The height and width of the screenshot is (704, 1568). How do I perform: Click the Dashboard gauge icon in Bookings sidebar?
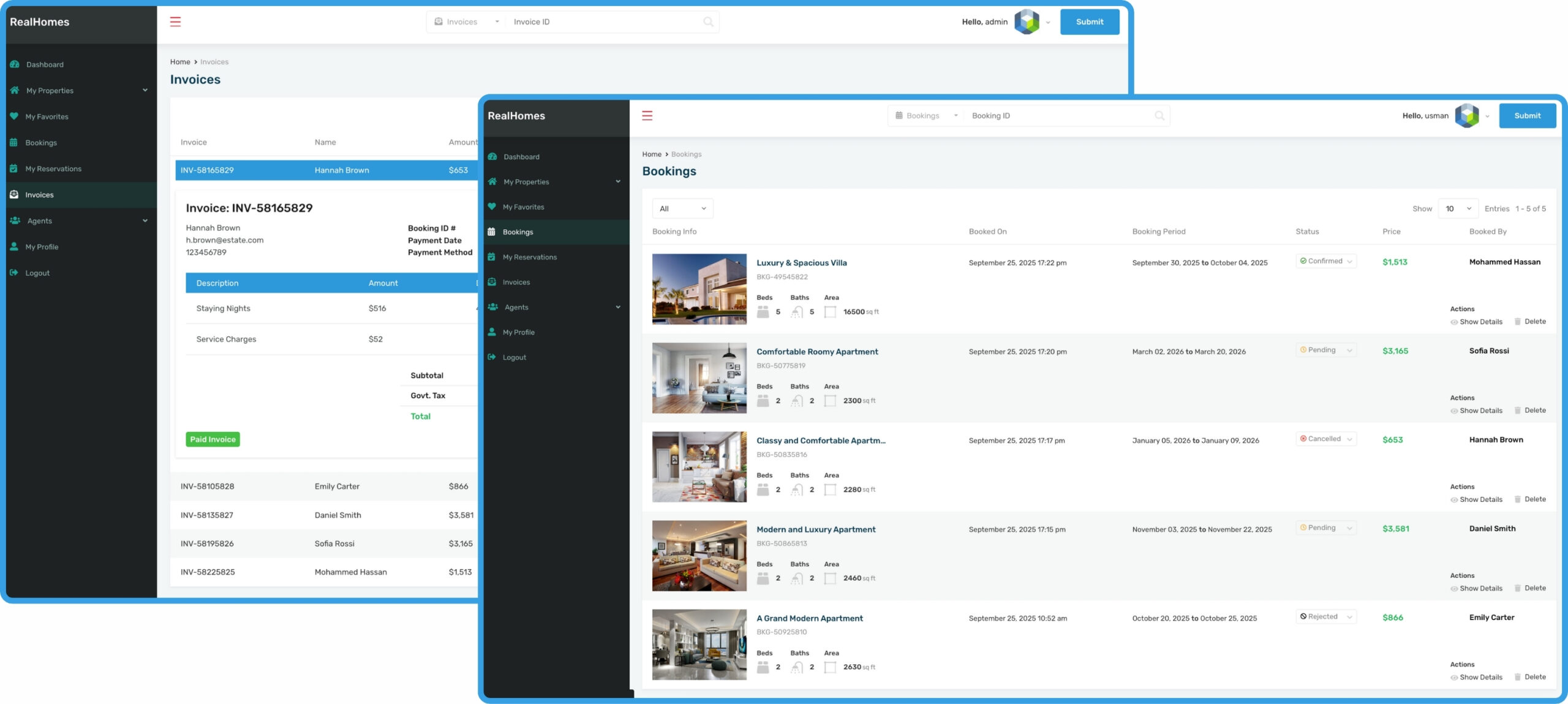point(492,156)
